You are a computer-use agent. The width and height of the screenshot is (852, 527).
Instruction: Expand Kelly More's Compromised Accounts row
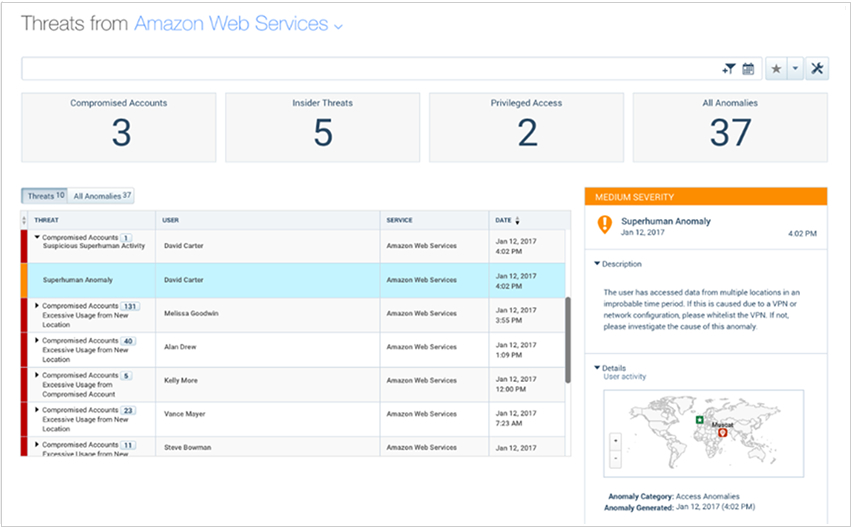[x=37, y=375]
